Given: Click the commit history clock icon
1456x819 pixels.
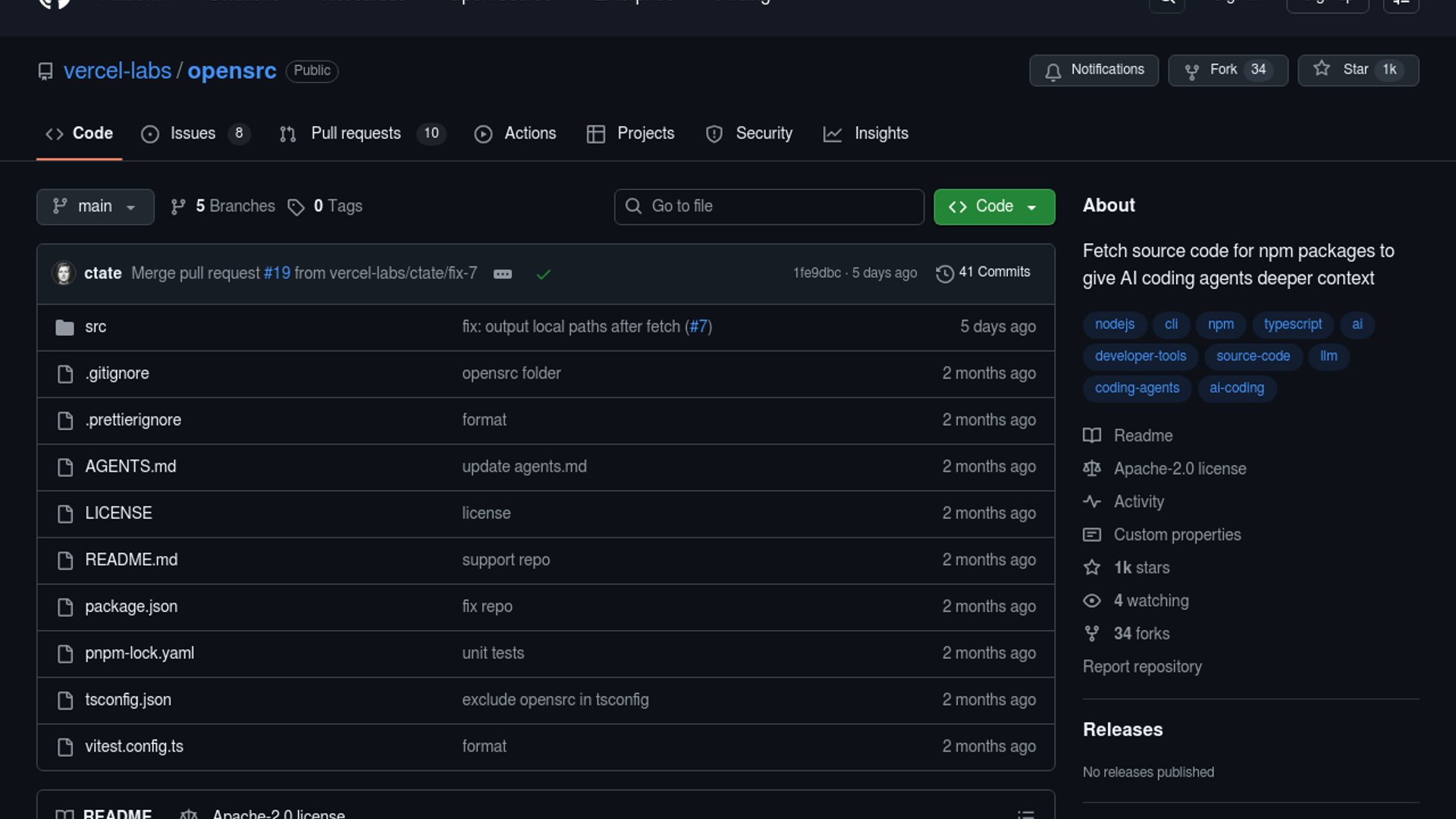Looking at the screenshot, I should (944, 273).
